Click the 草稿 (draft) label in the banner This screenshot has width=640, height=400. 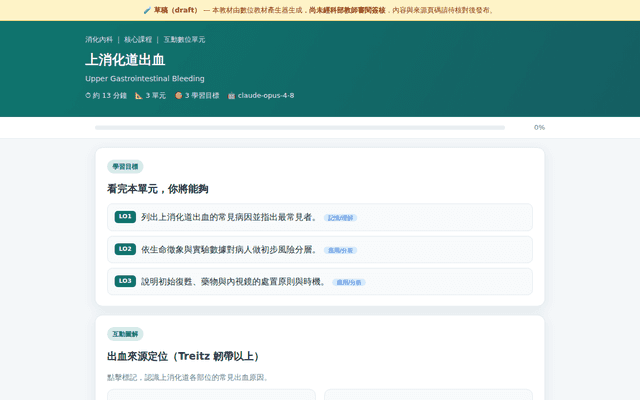(x=176, y=10)
